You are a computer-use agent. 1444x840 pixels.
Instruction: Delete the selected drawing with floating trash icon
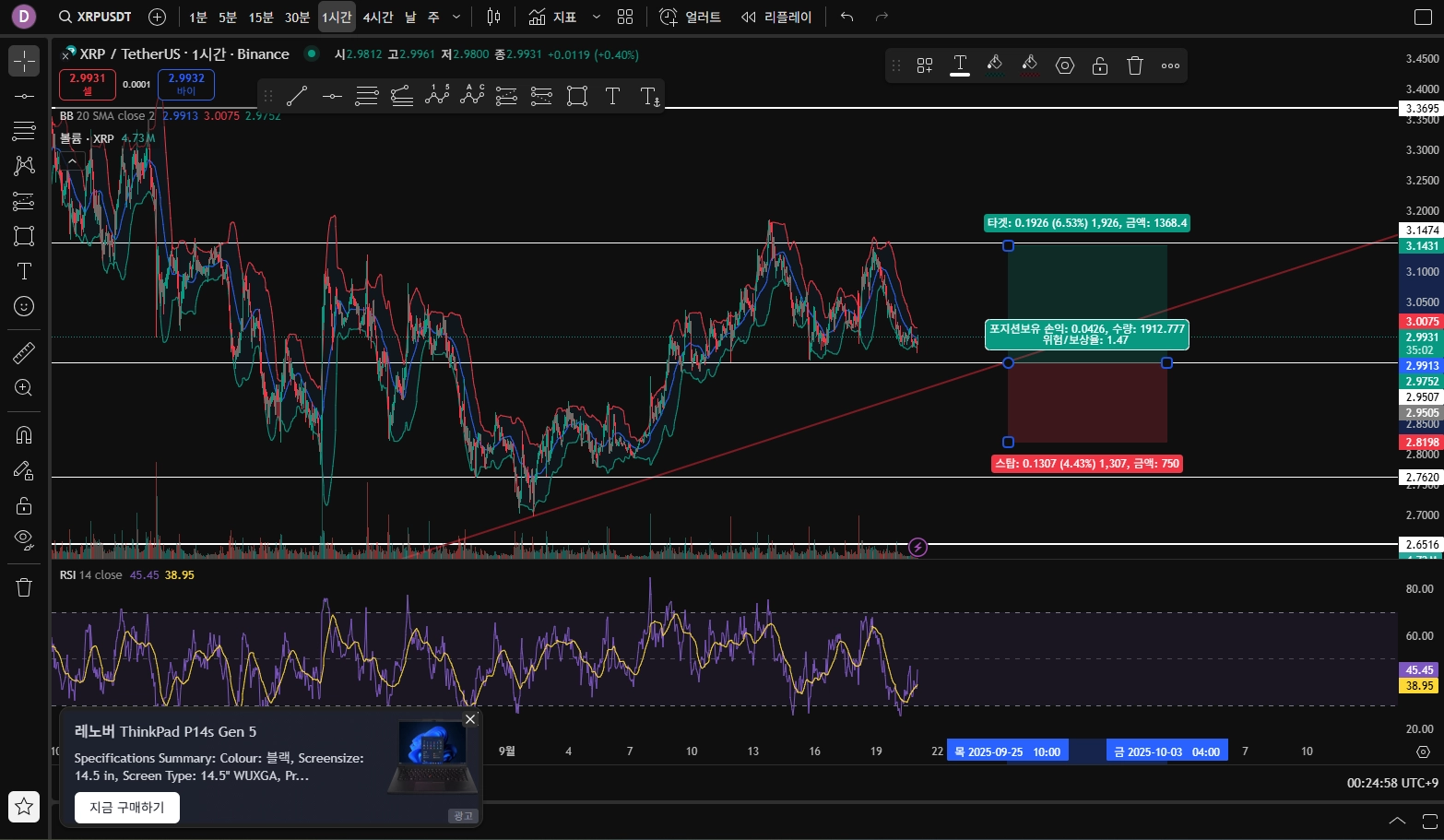click(1135, 65)
